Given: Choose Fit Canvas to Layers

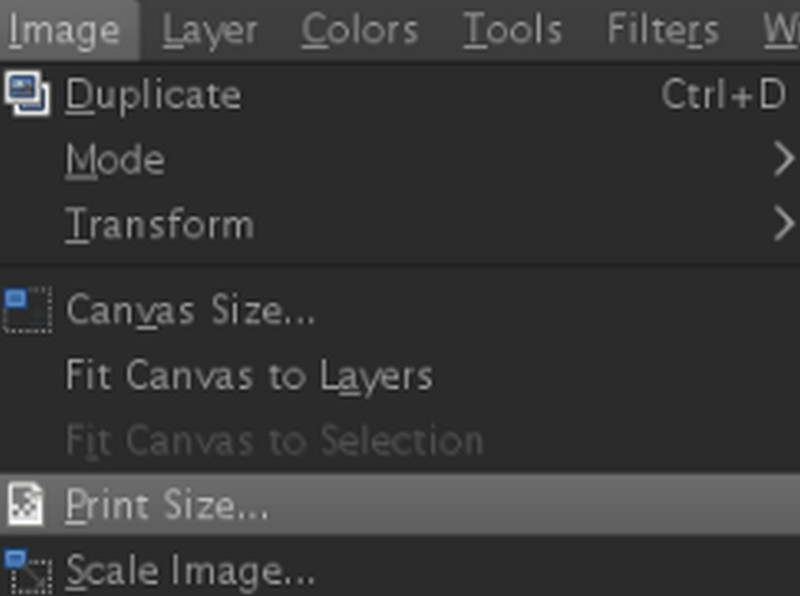Looking at the screenshot, I should [x=249, y=377].
